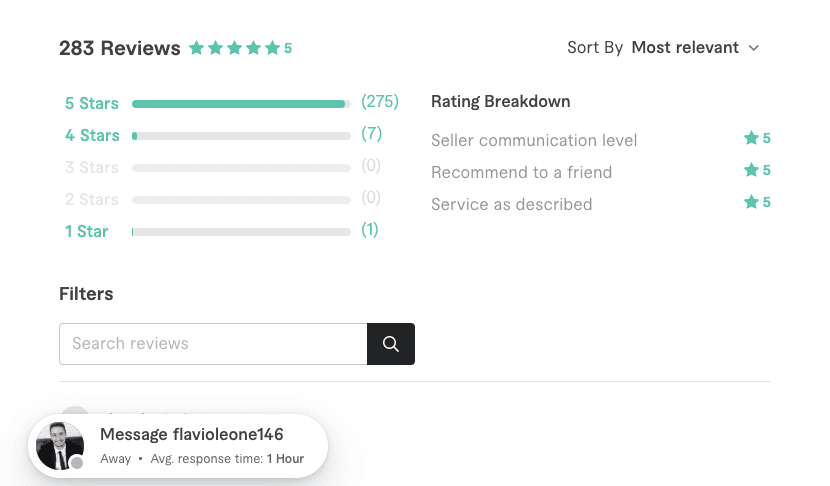Expand sorting with the chevron arrow
The height and width of the screenshot is (486, 830).
pos(754,48)
